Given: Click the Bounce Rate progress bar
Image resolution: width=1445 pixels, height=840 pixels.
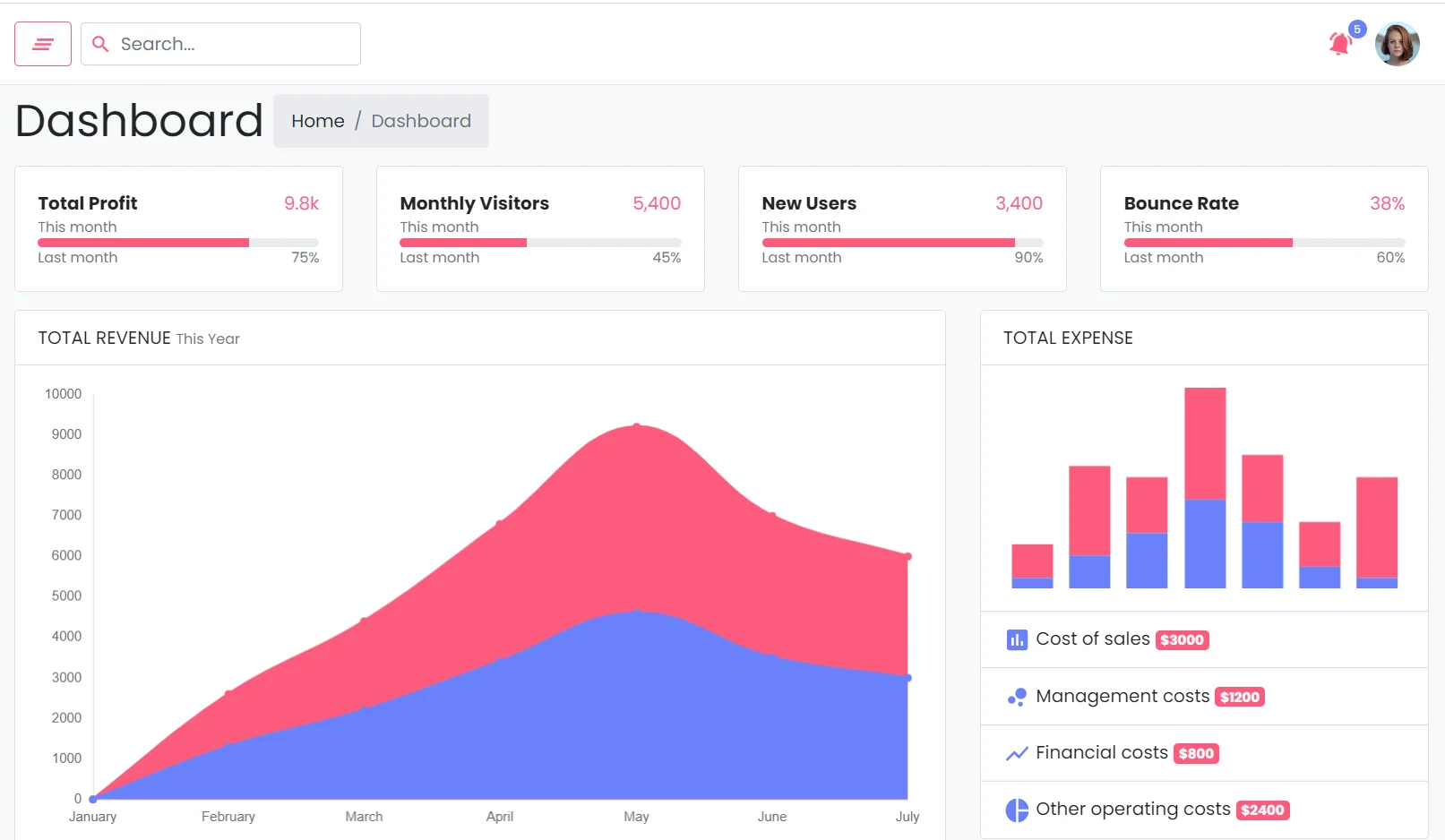Looking at the screenshot, I should pos(1264,243).
